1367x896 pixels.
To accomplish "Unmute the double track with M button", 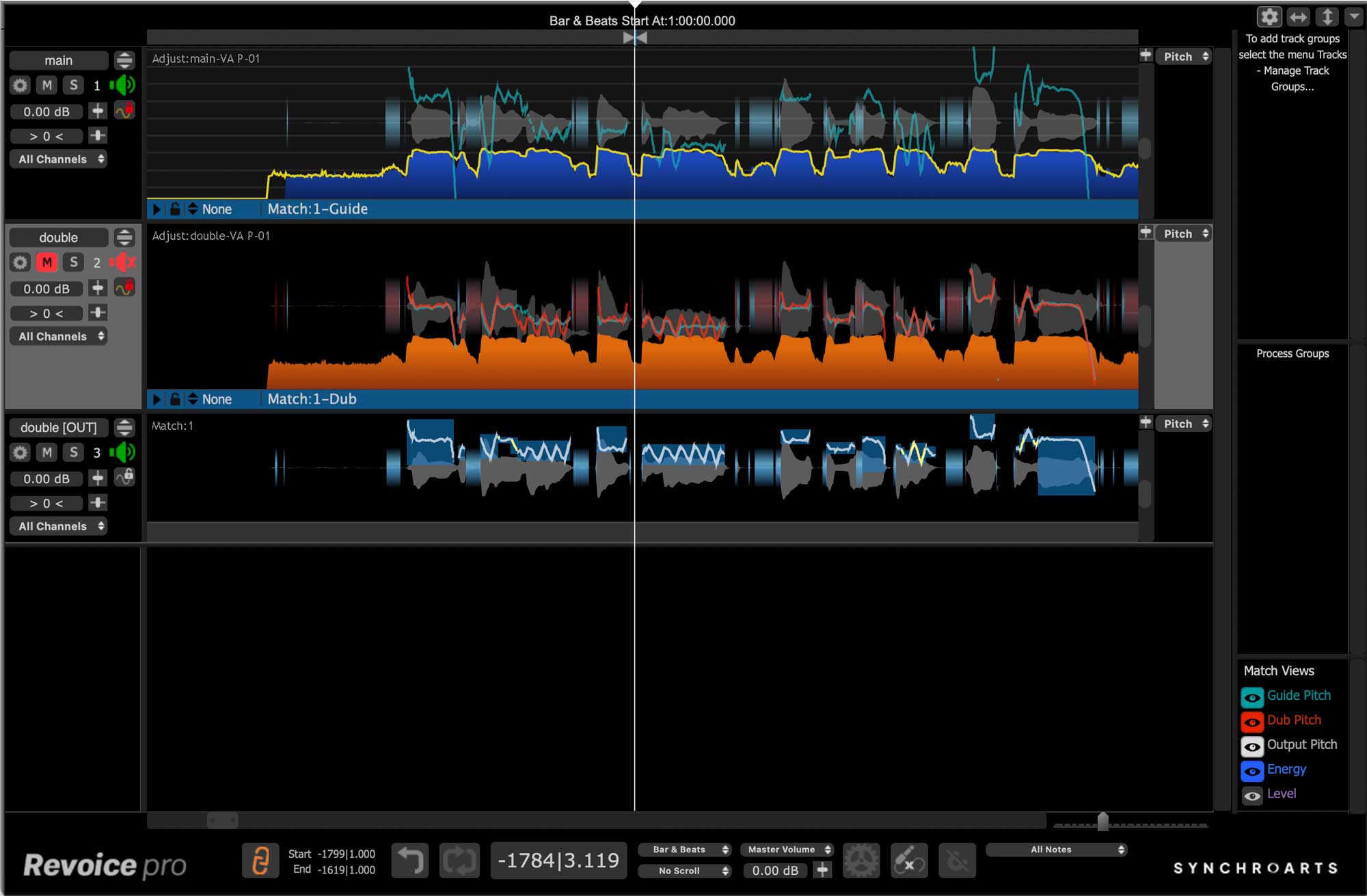I will tap(47, 262).
